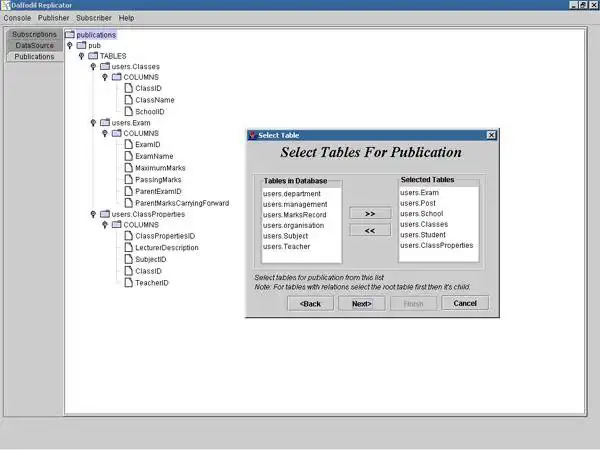Click the COLUMNS folder icon under users.Classes

point(117,77)
